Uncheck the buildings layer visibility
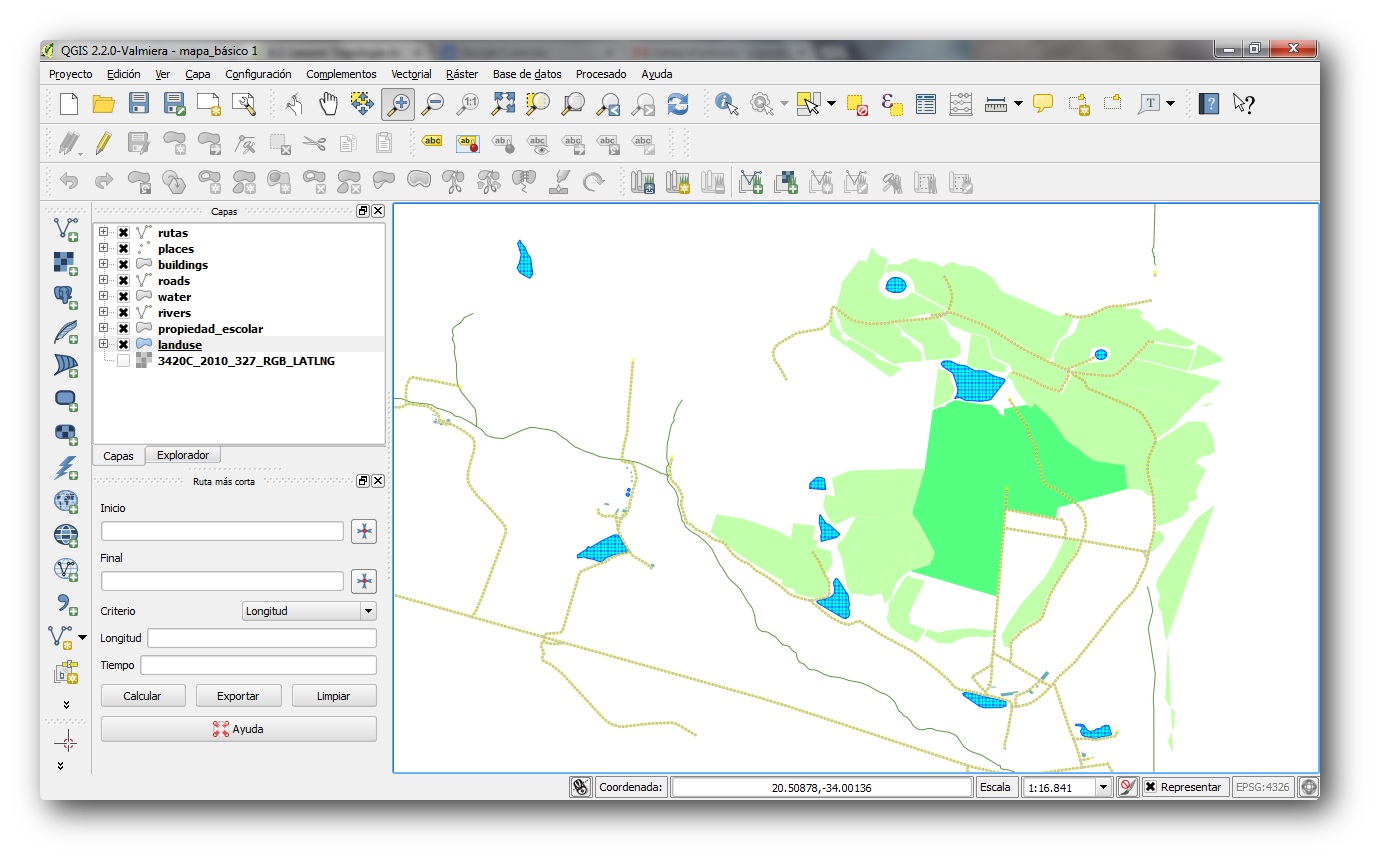 click(x=123, y=265)
